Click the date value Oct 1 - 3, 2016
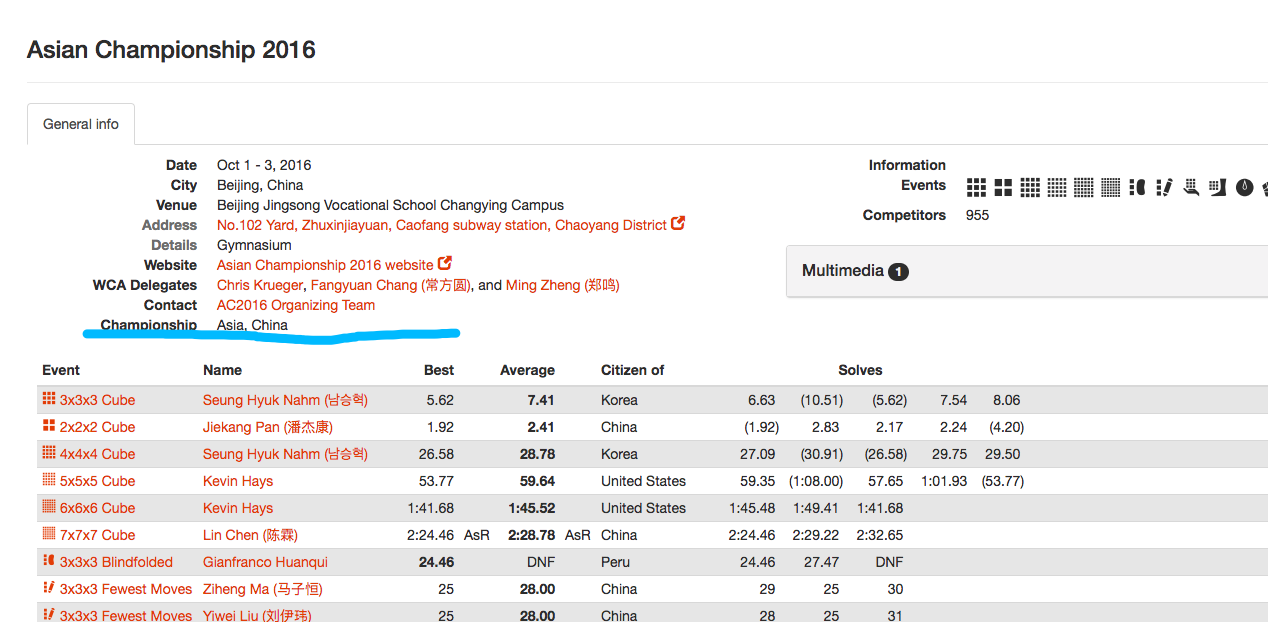Screen dimensions: 1268x622 pyautogui.click(x=264, y=165)
